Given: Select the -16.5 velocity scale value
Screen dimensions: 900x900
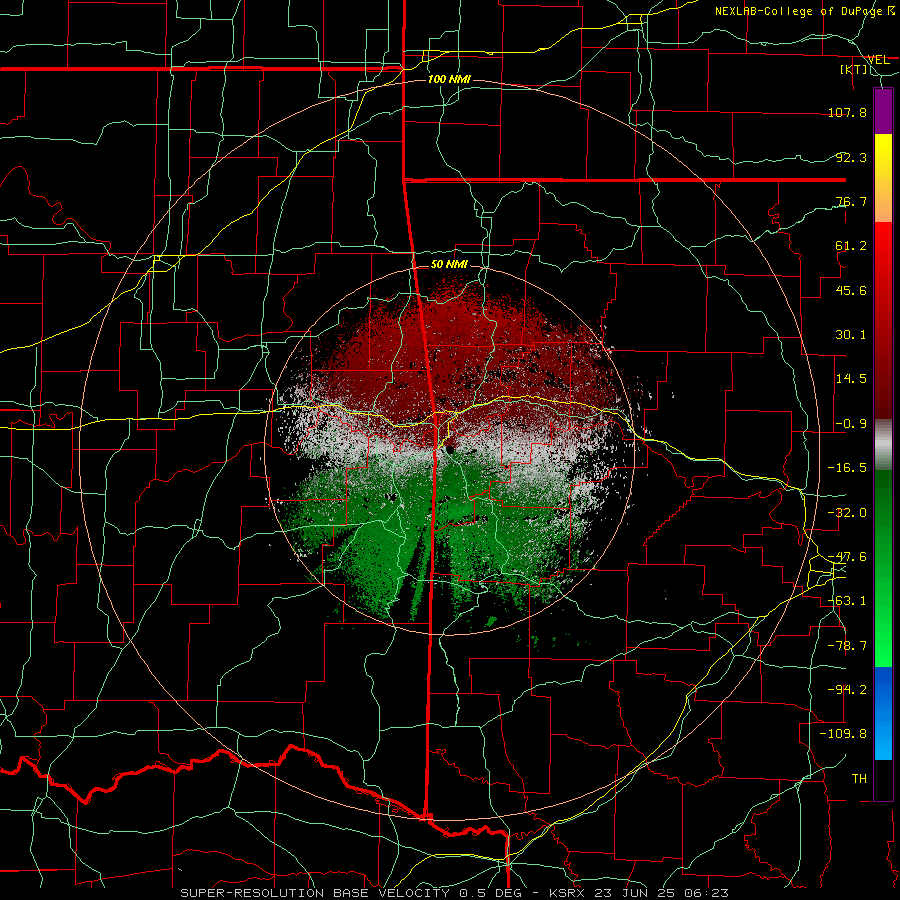Looking at the screenshot, I should (x=848, y=468).
